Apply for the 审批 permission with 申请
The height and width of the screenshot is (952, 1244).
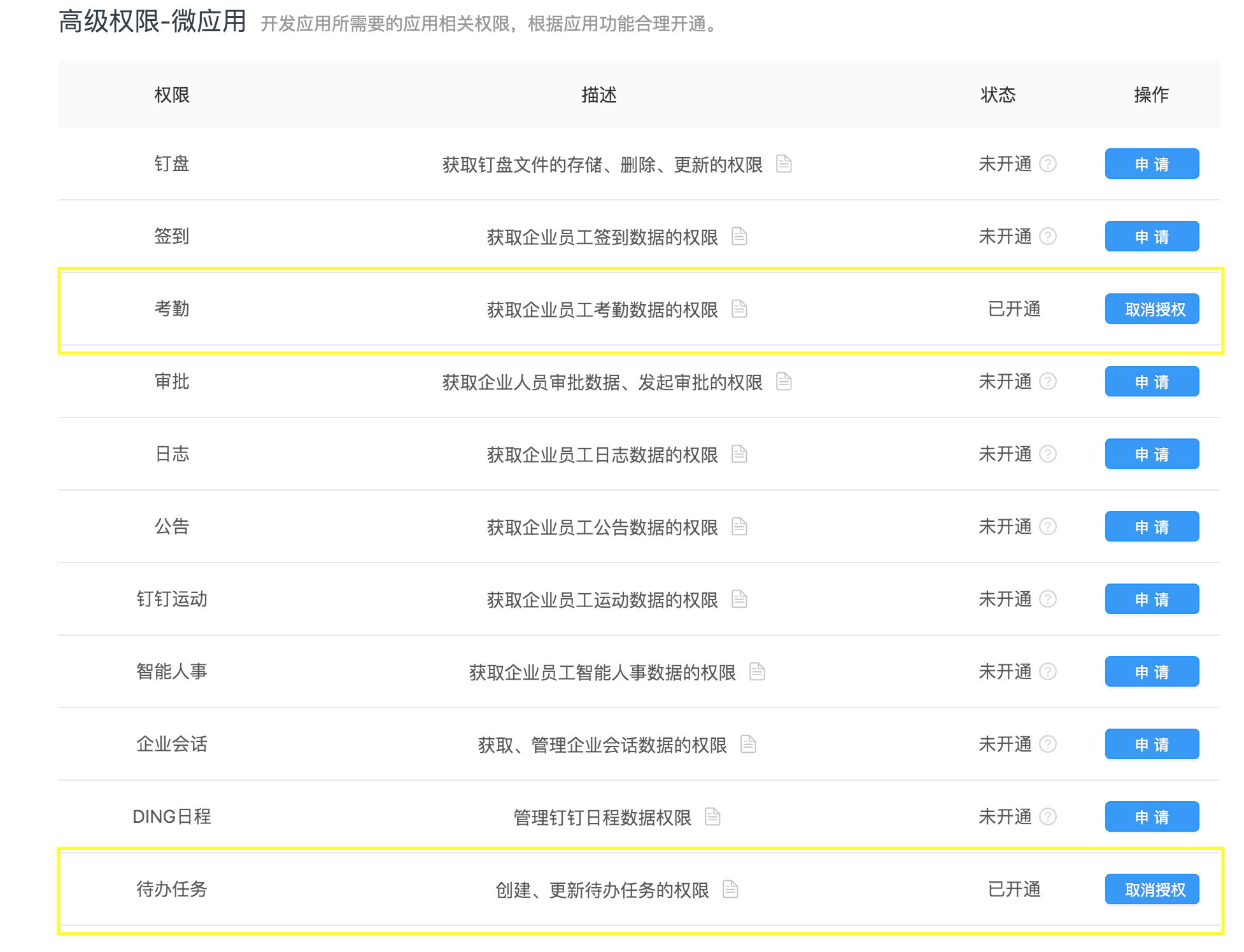click(x=1152, y=382)
